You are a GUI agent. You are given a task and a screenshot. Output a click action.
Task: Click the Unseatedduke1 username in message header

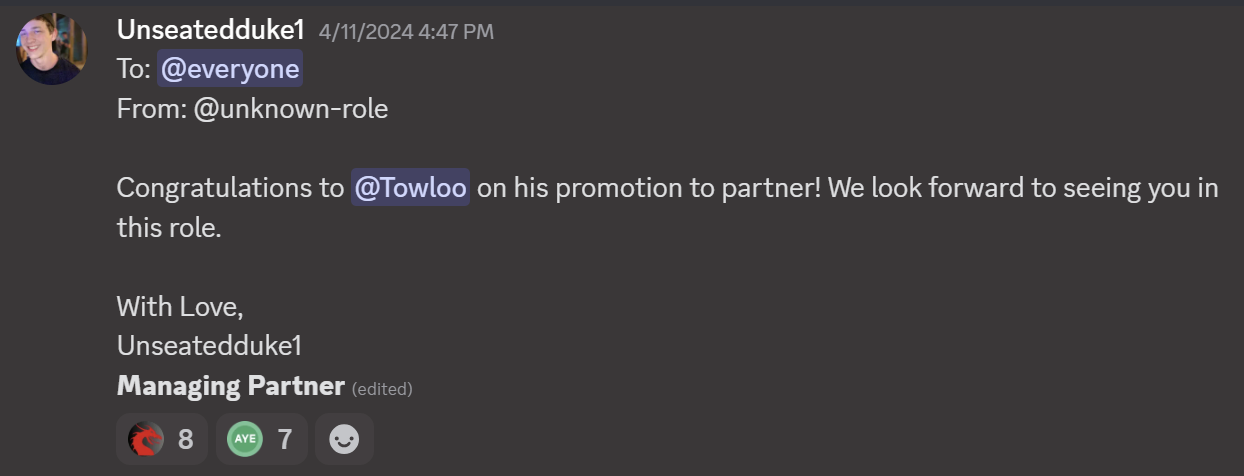(x=210, y=30)
